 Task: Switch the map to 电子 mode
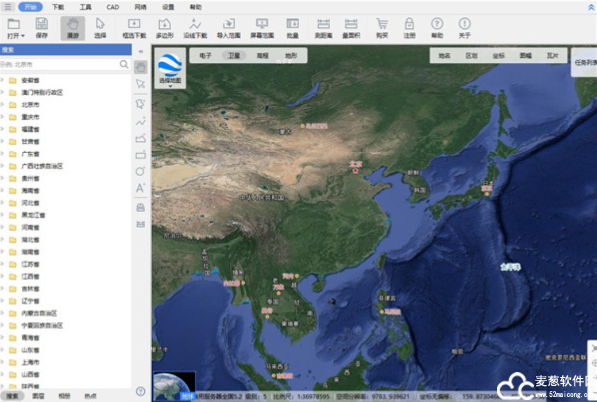205,56
